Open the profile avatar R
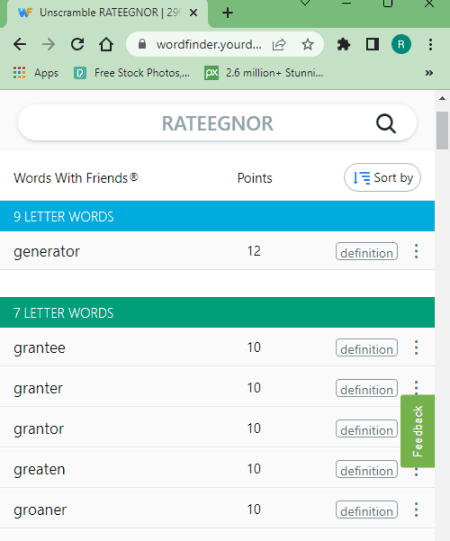Screen dimensions: 450x541 tap(401, 45)
